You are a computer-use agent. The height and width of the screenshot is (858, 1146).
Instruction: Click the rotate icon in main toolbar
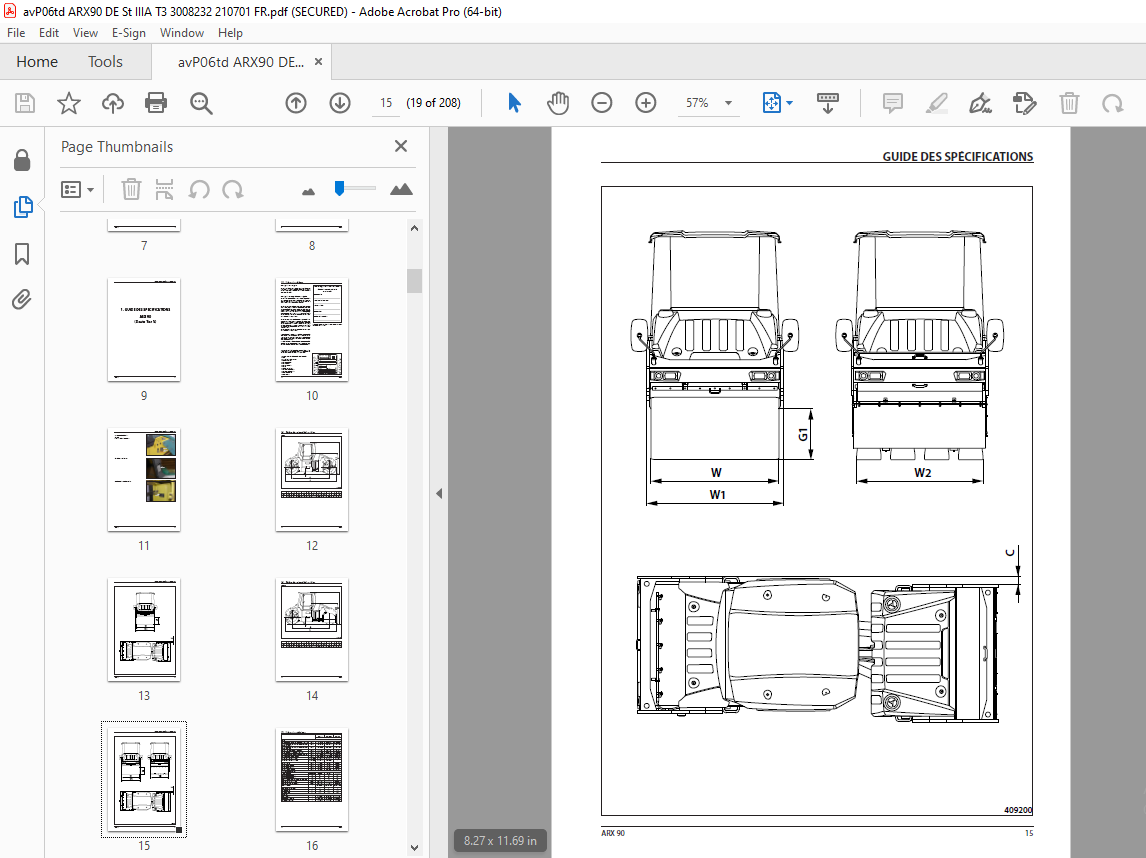point(1112,103)
